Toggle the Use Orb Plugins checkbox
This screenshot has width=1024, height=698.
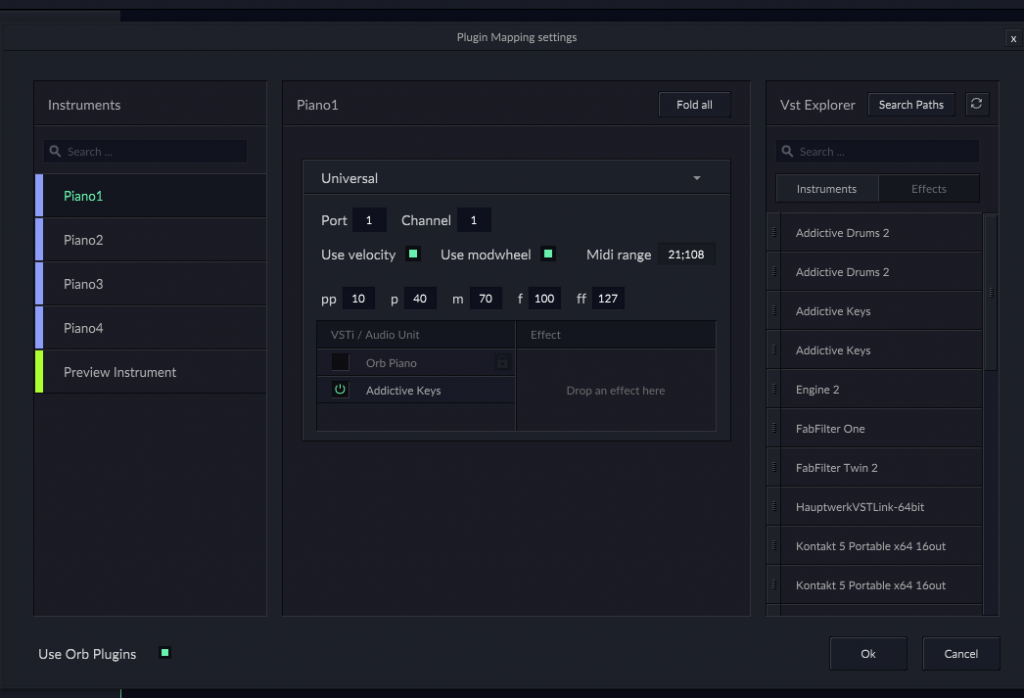point(165,653)
